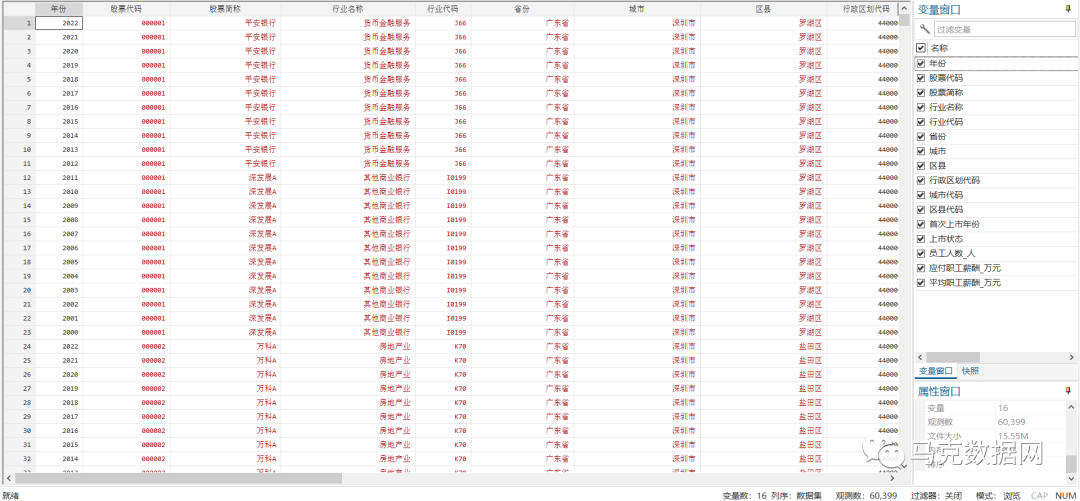
Task: Click the variables list's scroll-left arrow
Action: pyautogui.click(x=920, y=357)
